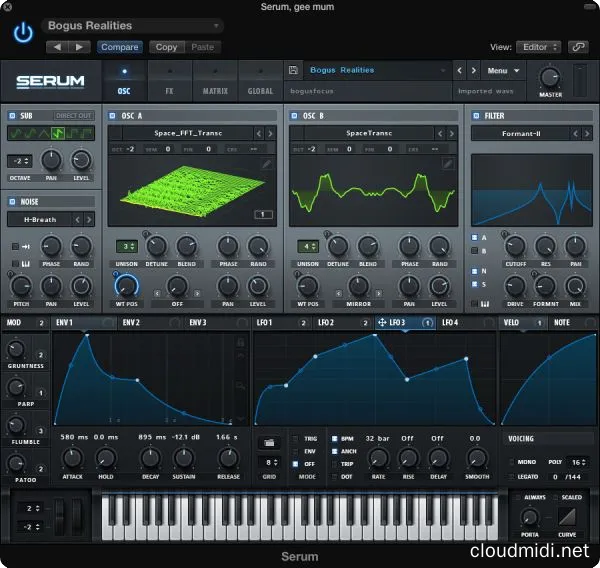
Task: Click the plugin power bypass icon
Action: (x=23, y=34)
